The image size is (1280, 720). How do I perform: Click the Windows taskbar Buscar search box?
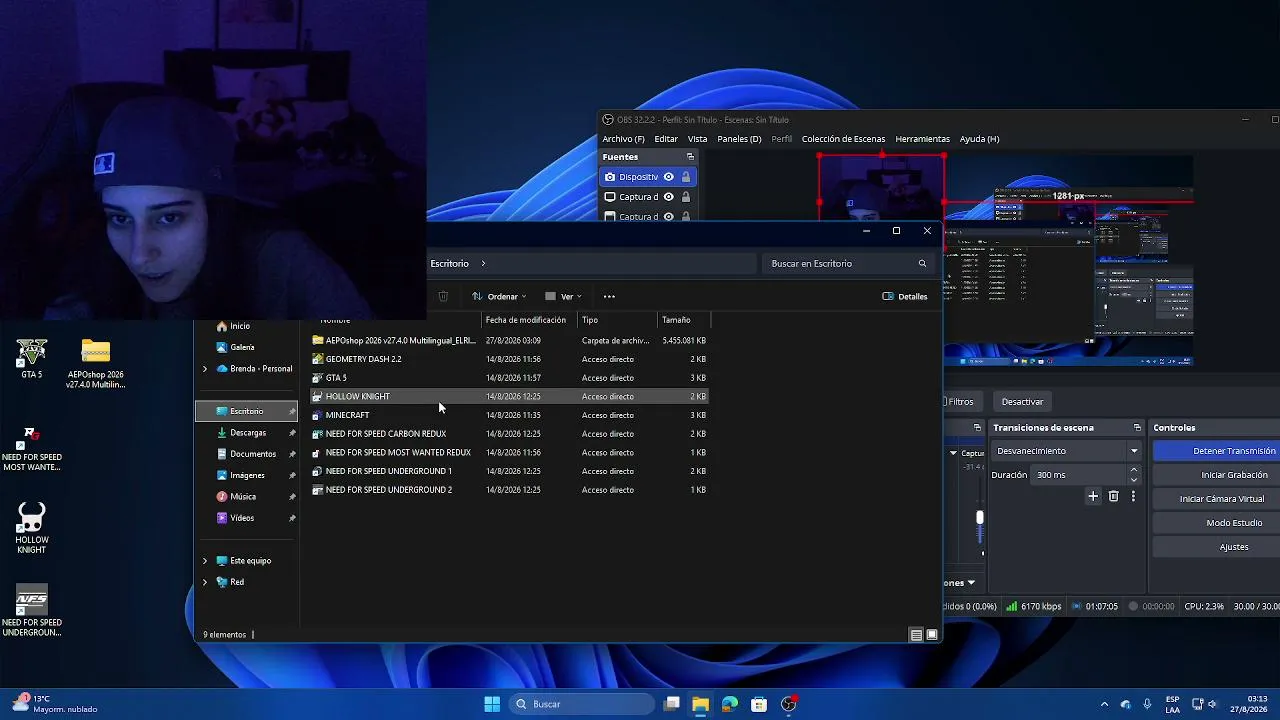[581, 704]
